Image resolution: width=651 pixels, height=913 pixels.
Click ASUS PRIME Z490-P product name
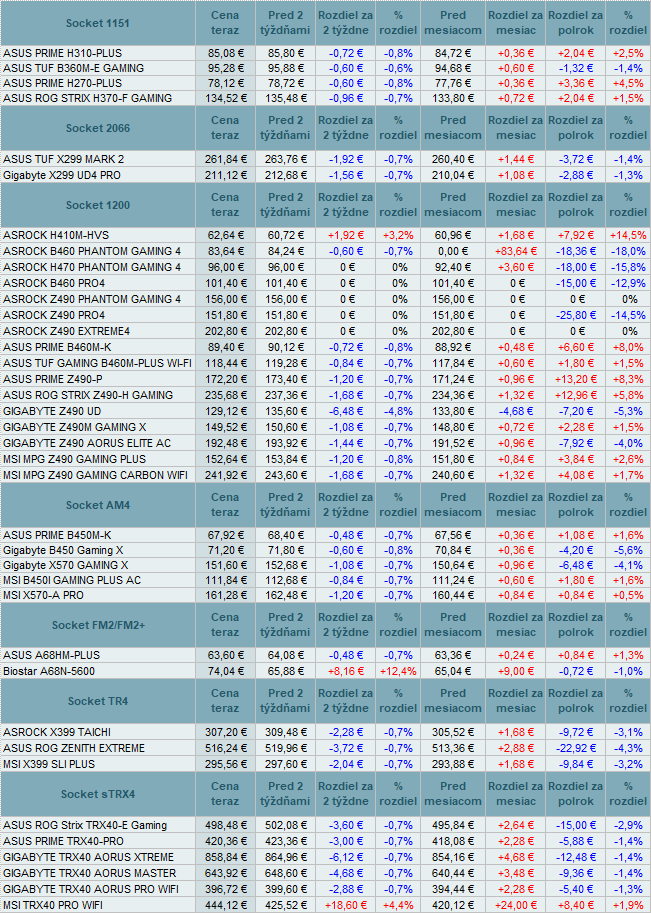click(x=52, y=379)
